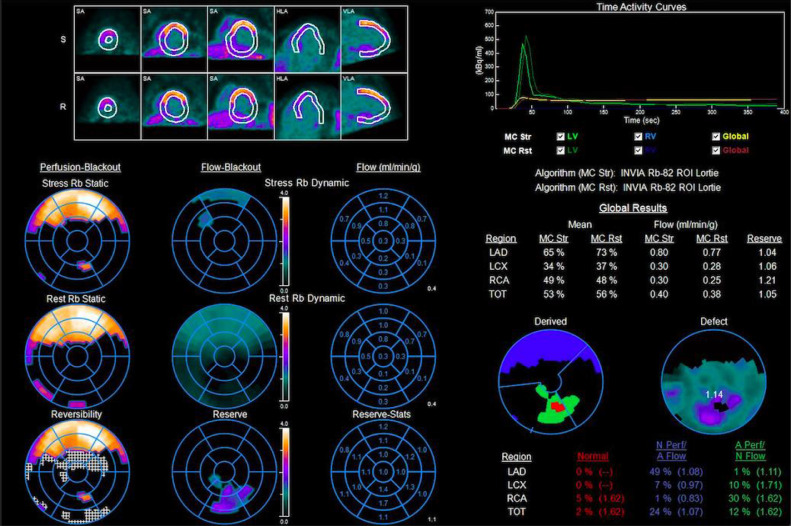Toggle the MC Str Global checkbox
The height and width of the screenshot is (526, 791).
pyautogui.click(x=716, y=137)
